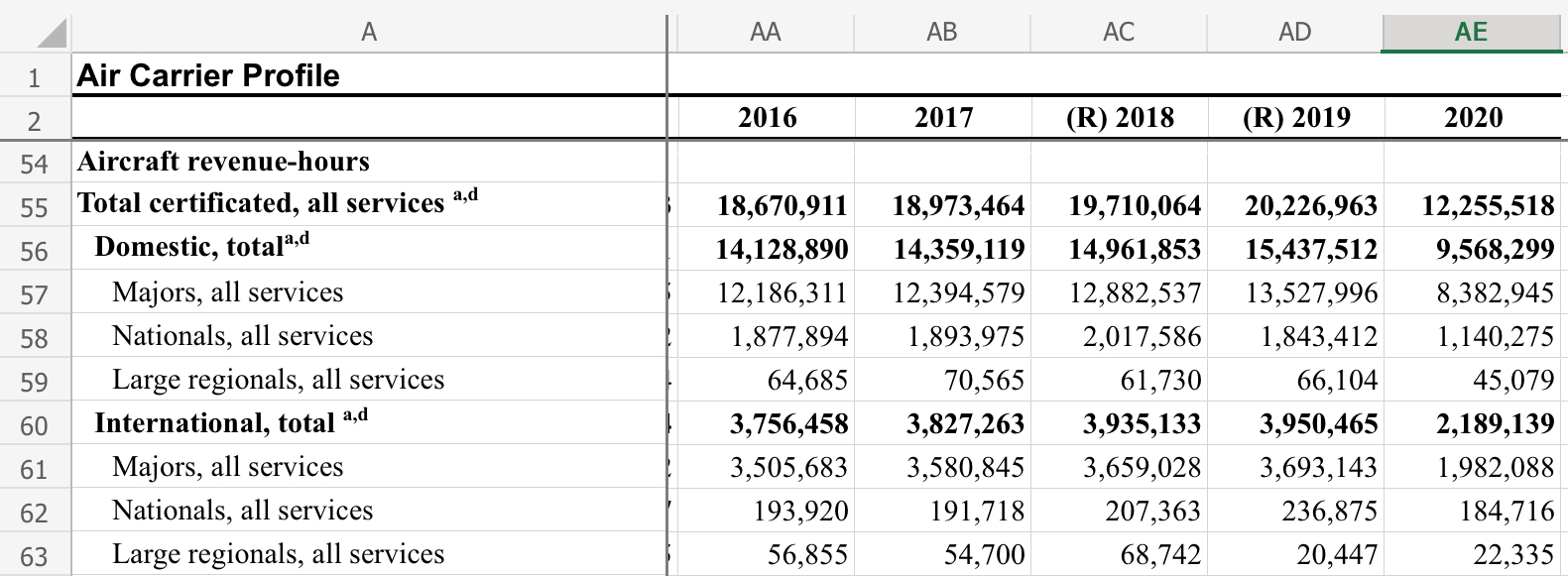Image resolution: width=1568 pixels, height=576 pixels.
Task: Click the 'Air Carrier Profile' title cell
Action: (x=369, y=75)
